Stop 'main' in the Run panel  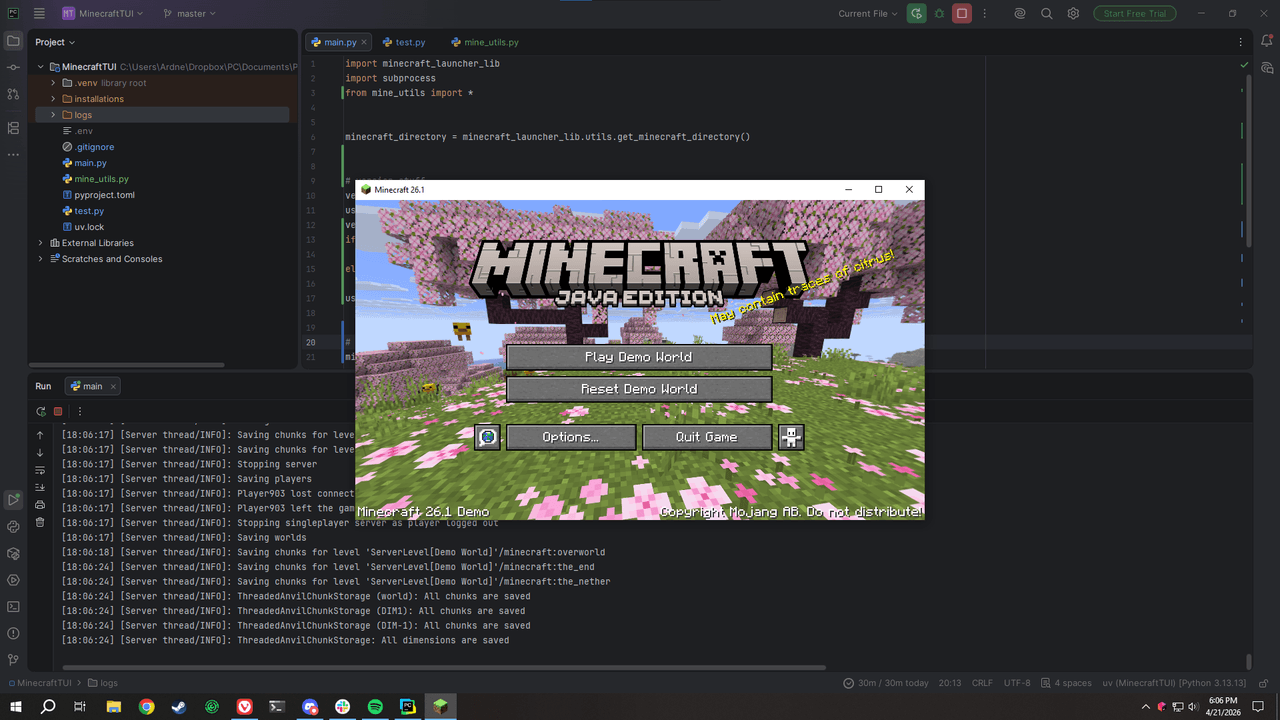pyautogui.click(x=58, y=411)
